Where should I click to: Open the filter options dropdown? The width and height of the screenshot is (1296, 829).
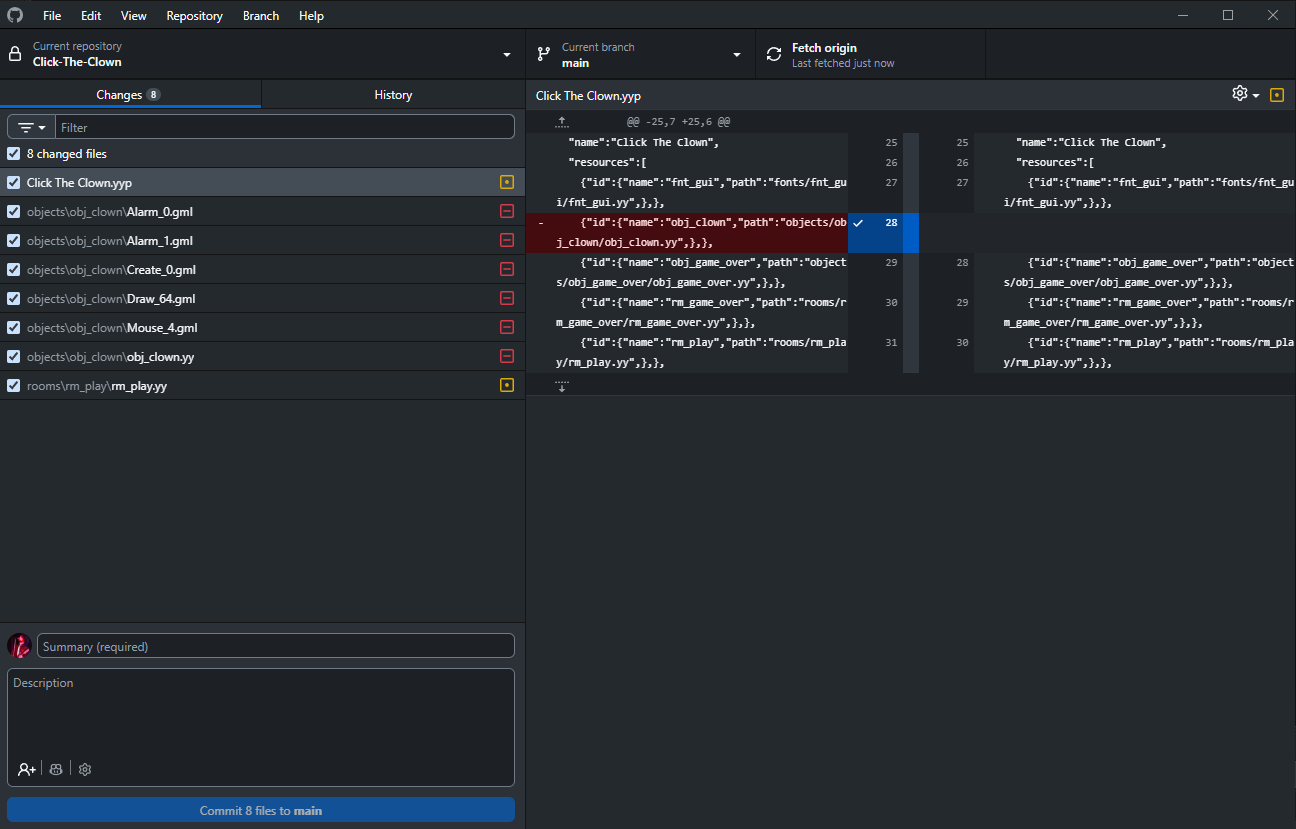32,127
